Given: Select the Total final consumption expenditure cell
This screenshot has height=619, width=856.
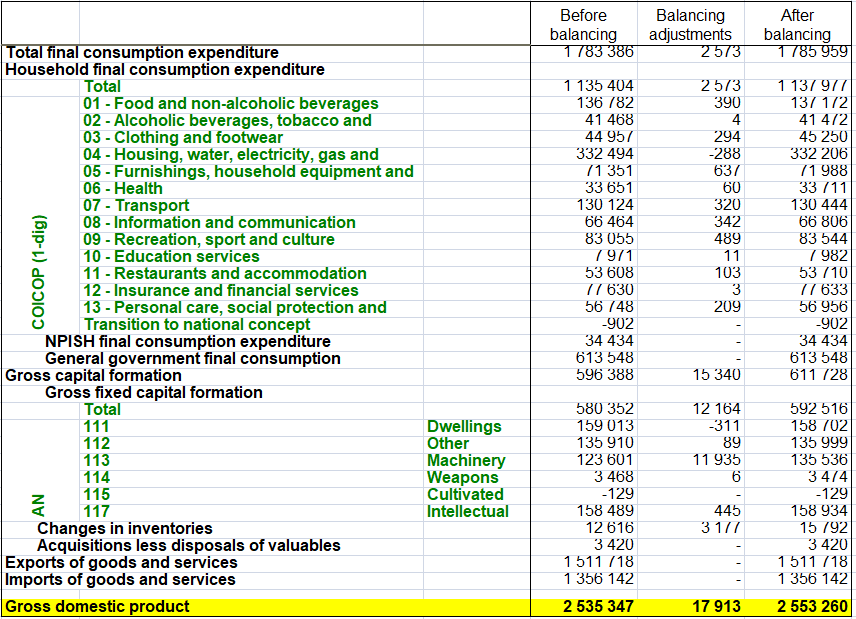Looking at the screenshot, I should [142, 52].
